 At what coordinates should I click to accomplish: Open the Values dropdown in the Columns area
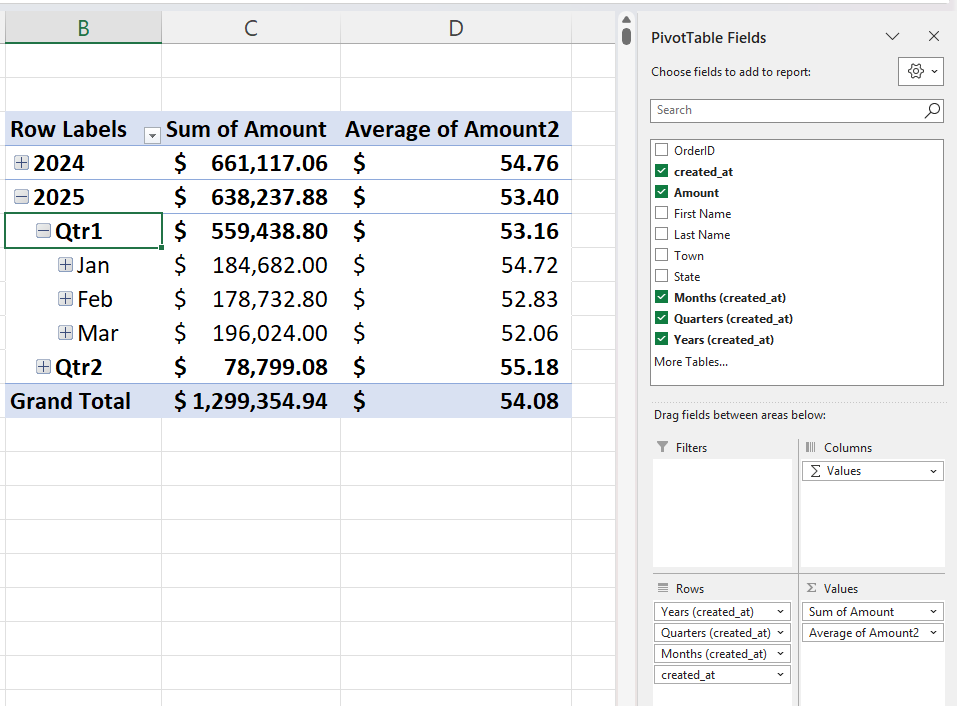[x=934, y=470]
